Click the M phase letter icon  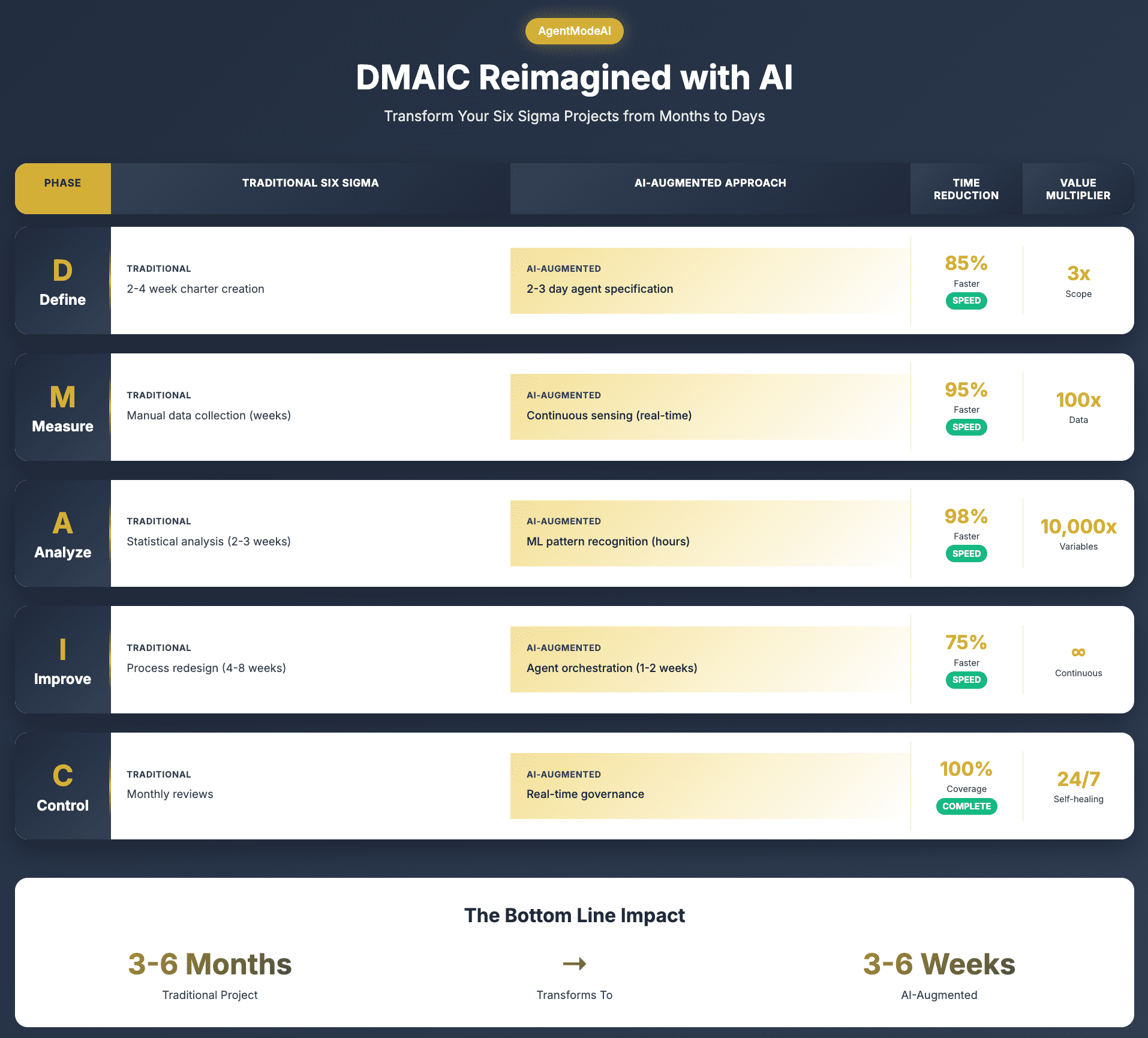point(62,397)
